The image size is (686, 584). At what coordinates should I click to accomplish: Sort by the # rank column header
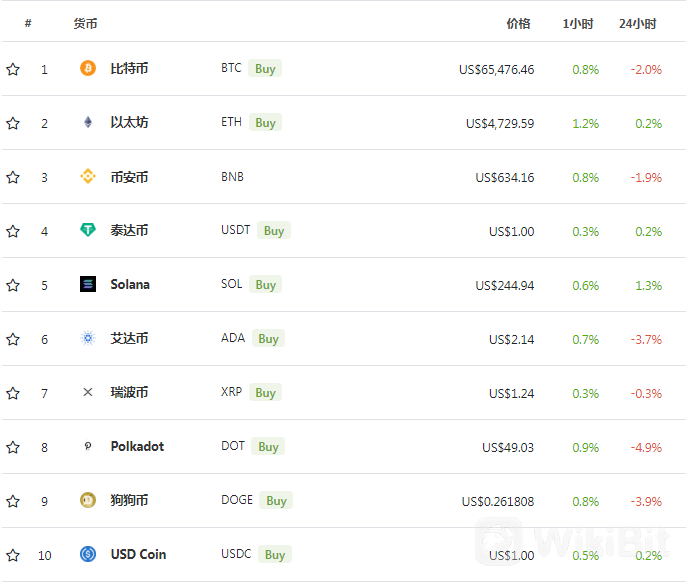click(28, 23)
